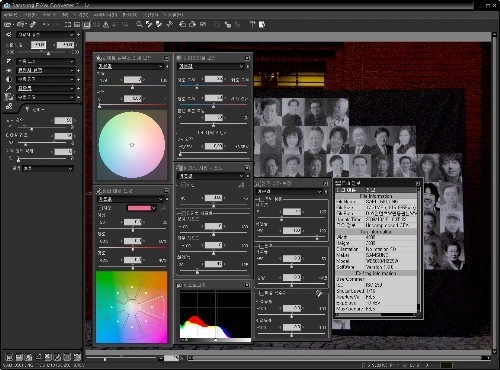Close the information panel

point(417,183)
